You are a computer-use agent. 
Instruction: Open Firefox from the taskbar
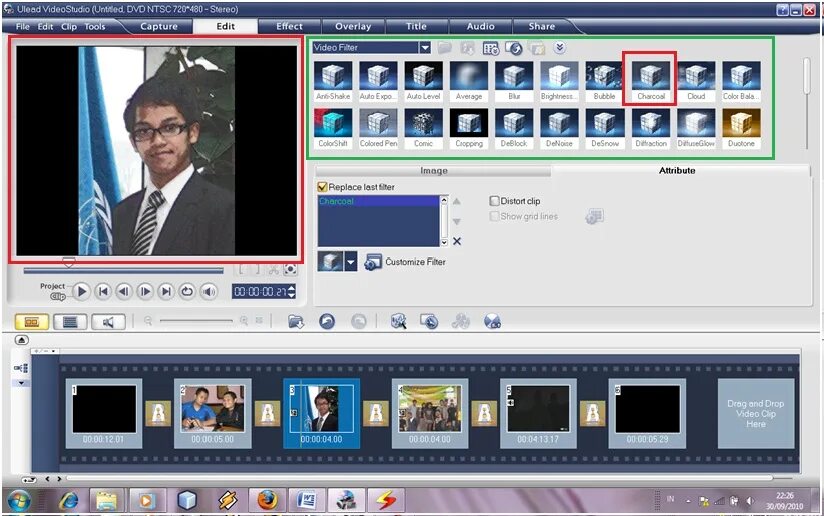click(x=267, y=500)
